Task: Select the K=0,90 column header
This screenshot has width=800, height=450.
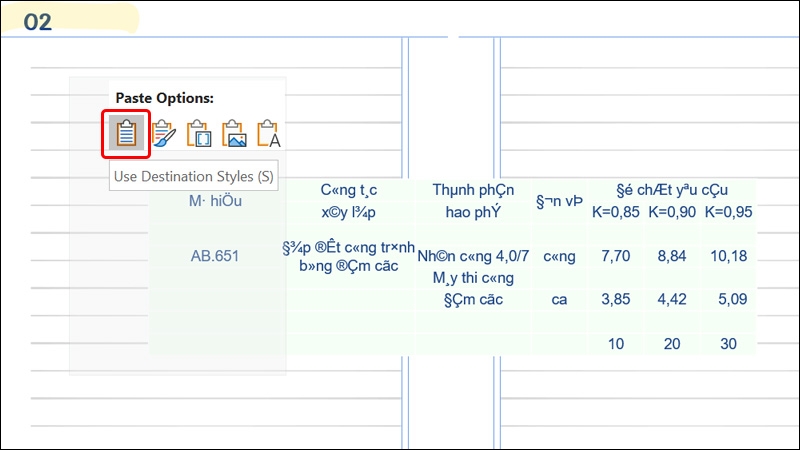Action: (672, 212)
